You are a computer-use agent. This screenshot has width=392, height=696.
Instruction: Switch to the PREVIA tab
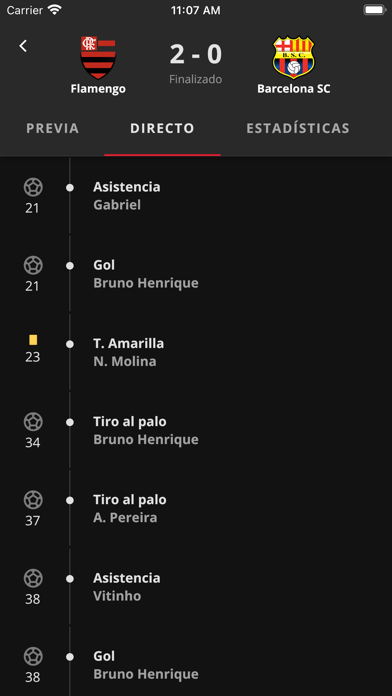(52, 128)
